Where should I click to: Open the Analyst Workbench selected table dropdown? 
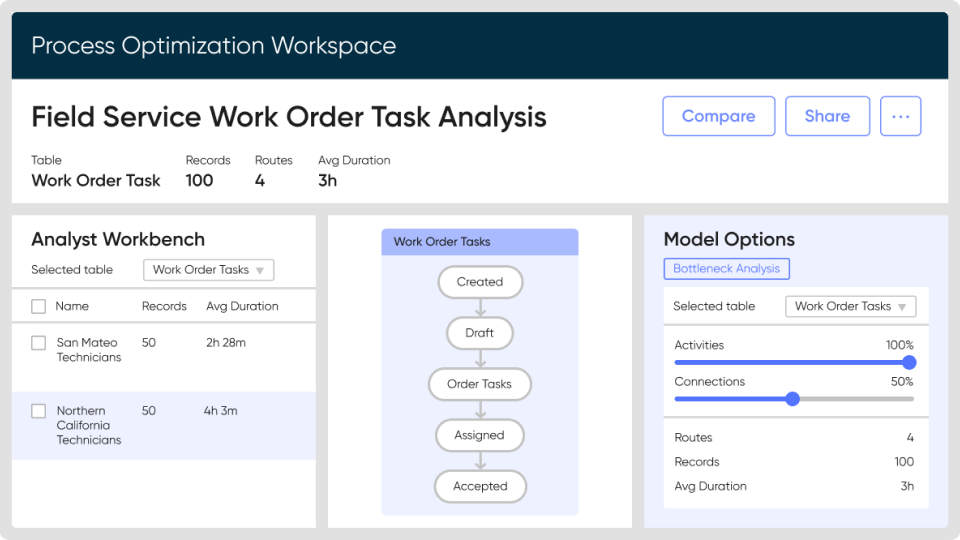[x=208, y=270]
